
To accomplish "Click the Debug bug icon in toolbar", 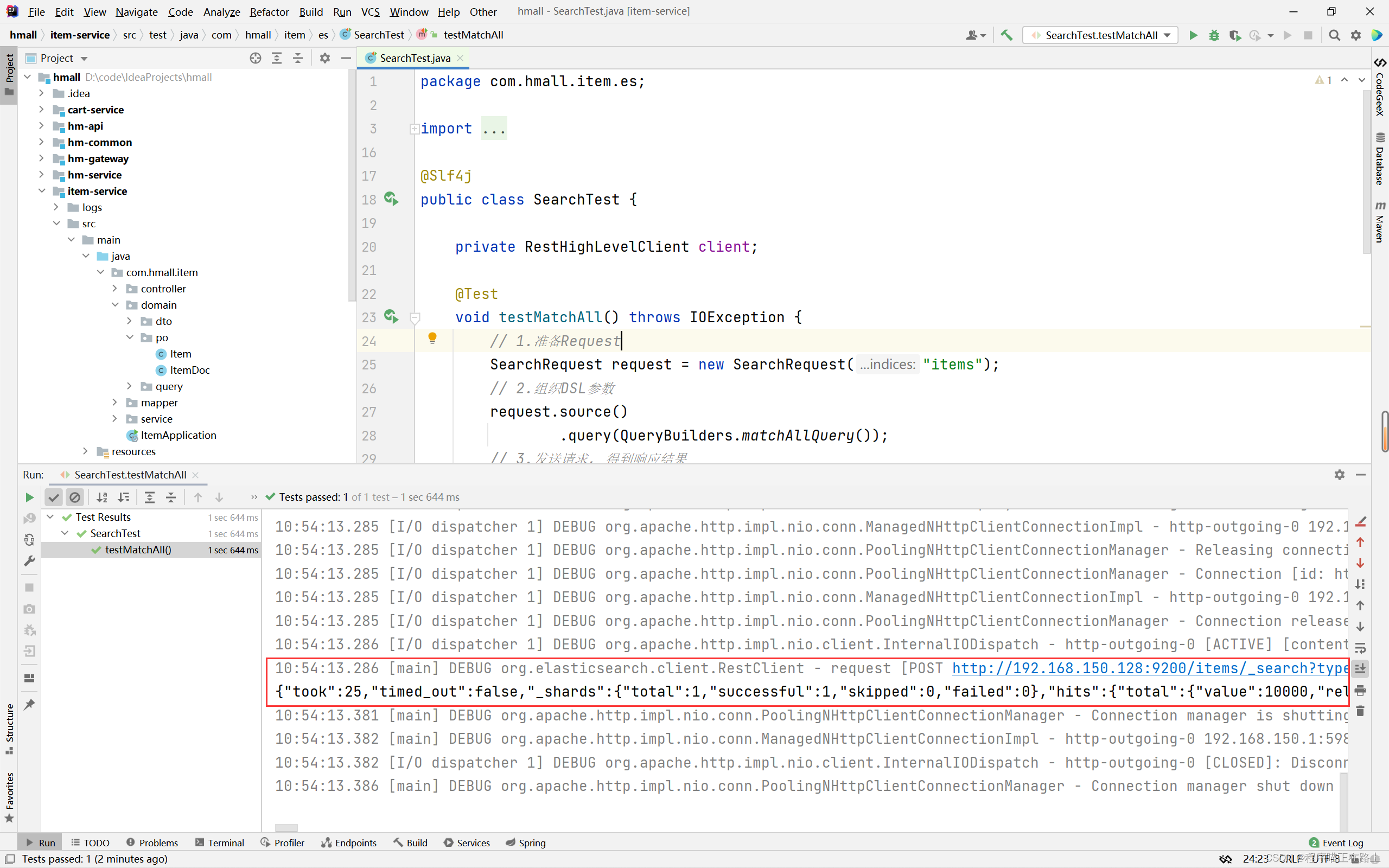I will click(1213, 35).
